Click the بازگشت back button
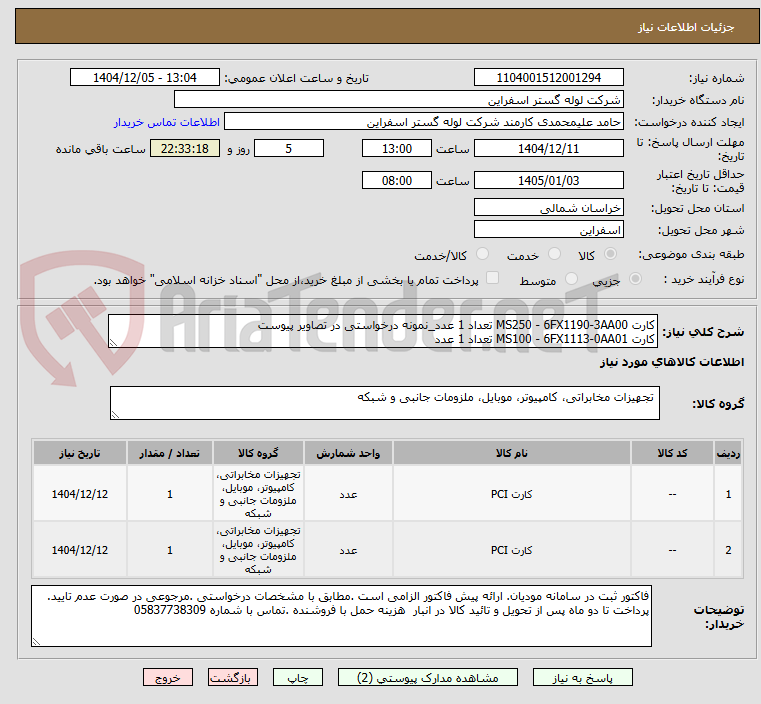The height and width of the screenshot is (704, 761). (233, 677)
